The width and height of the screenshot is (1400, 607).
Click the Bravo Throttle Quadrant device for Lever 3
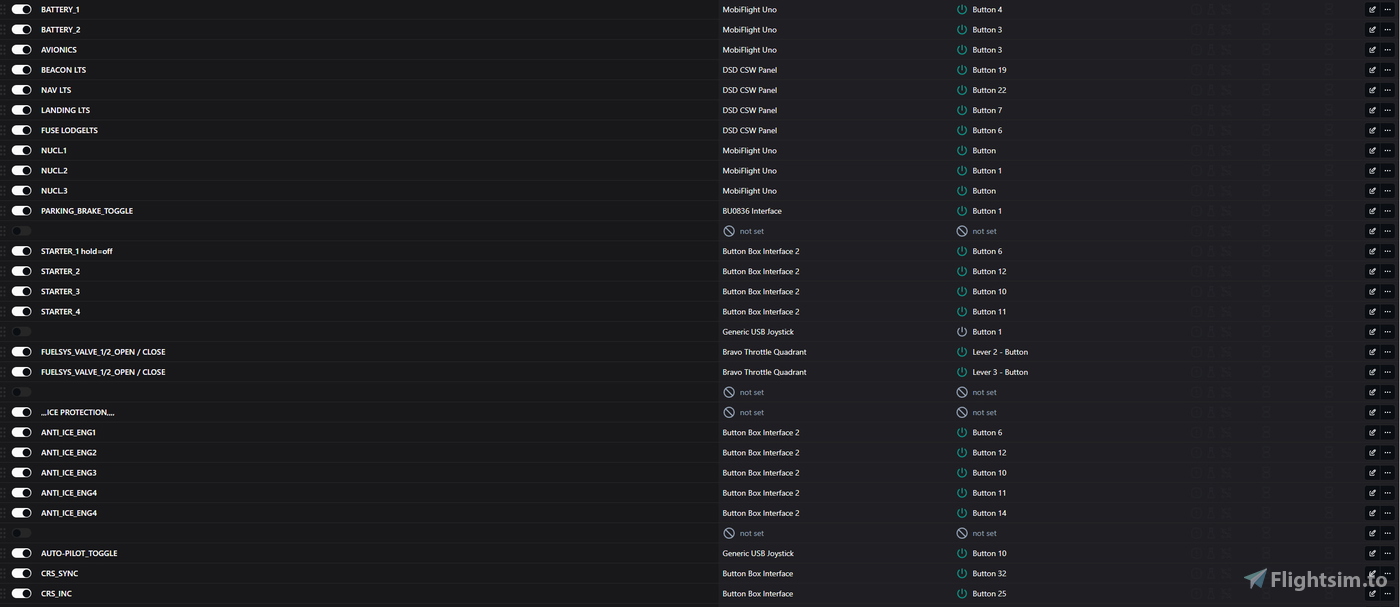[x=764, y=372]
